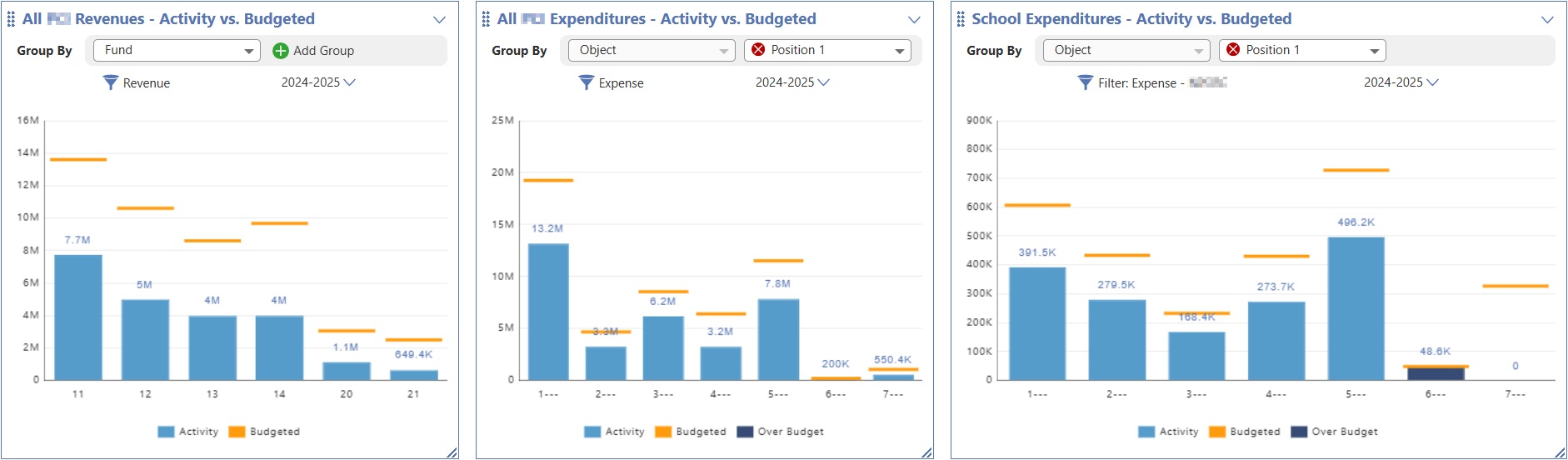Click the Revenue filter funnel icon
Screen dimensions: 1568x460
click(x=110, y=82)
